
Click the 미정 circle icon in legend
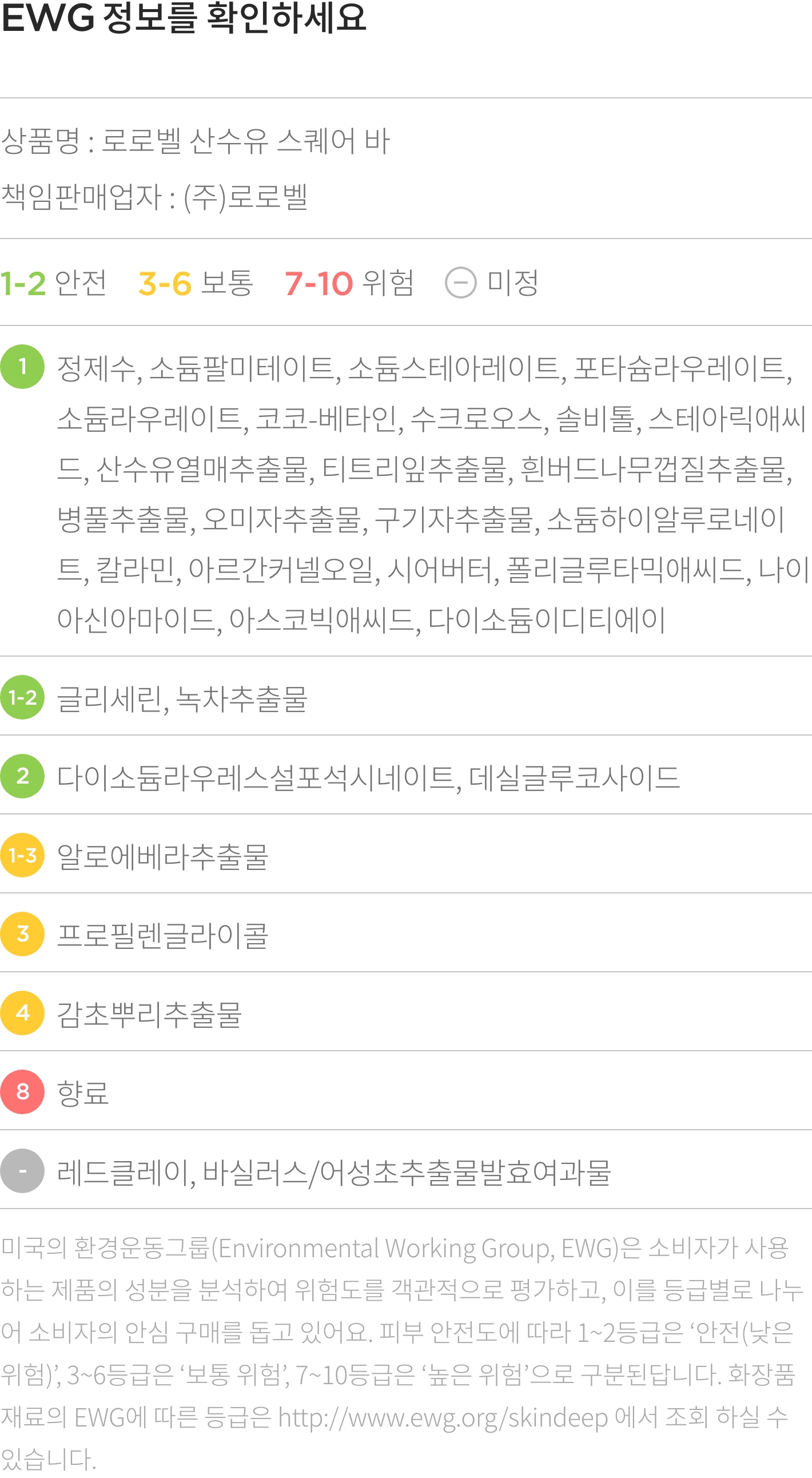tap(460, 283)
